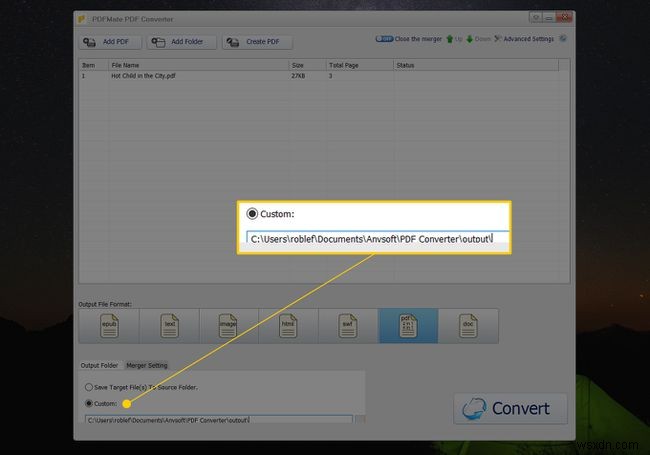Click the File Name column header
This screenshot has width=650, height=455.
click(x=199, y=65)
